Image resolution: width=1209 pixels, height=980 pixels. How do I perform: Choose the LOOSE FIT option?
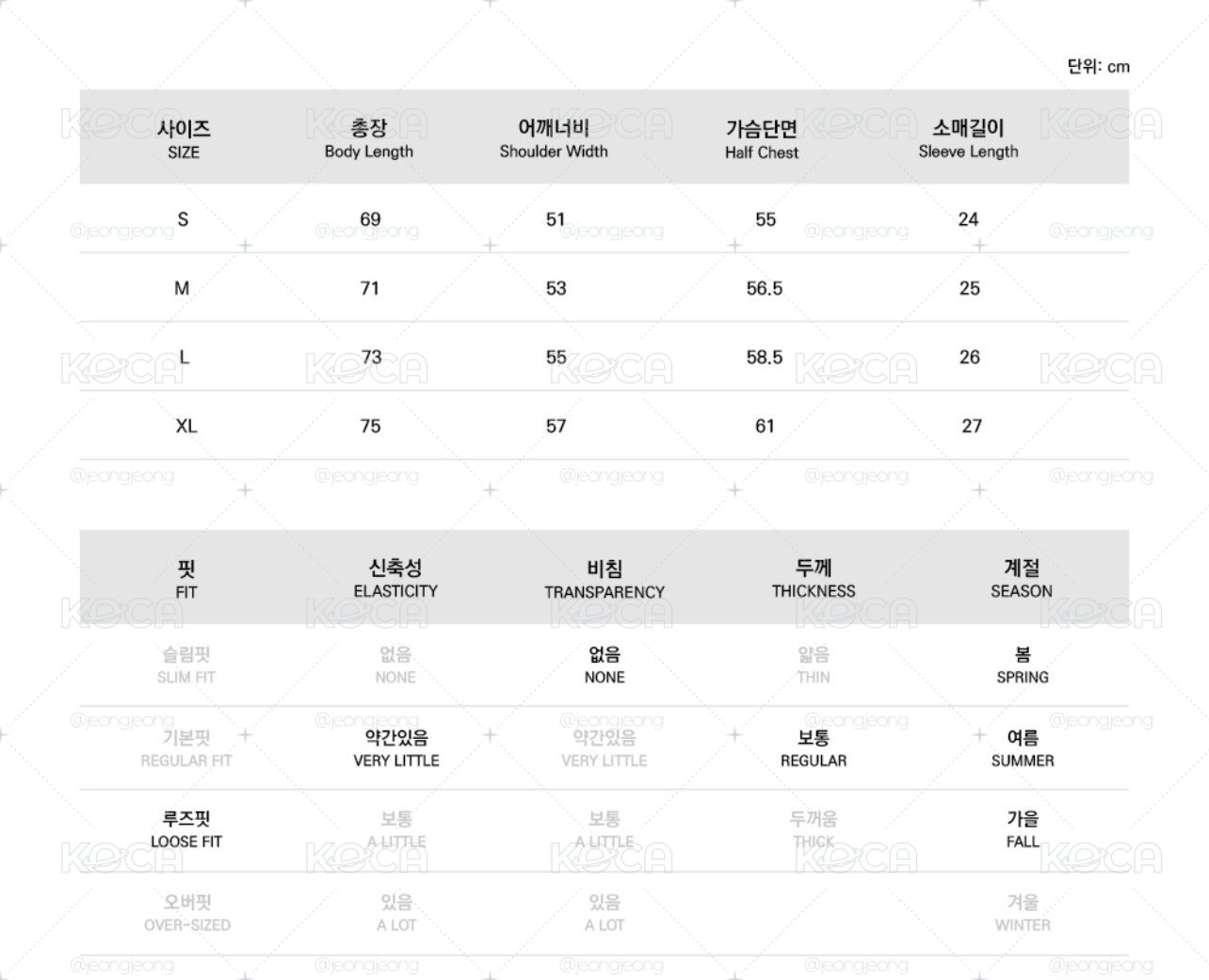(186, 830)
